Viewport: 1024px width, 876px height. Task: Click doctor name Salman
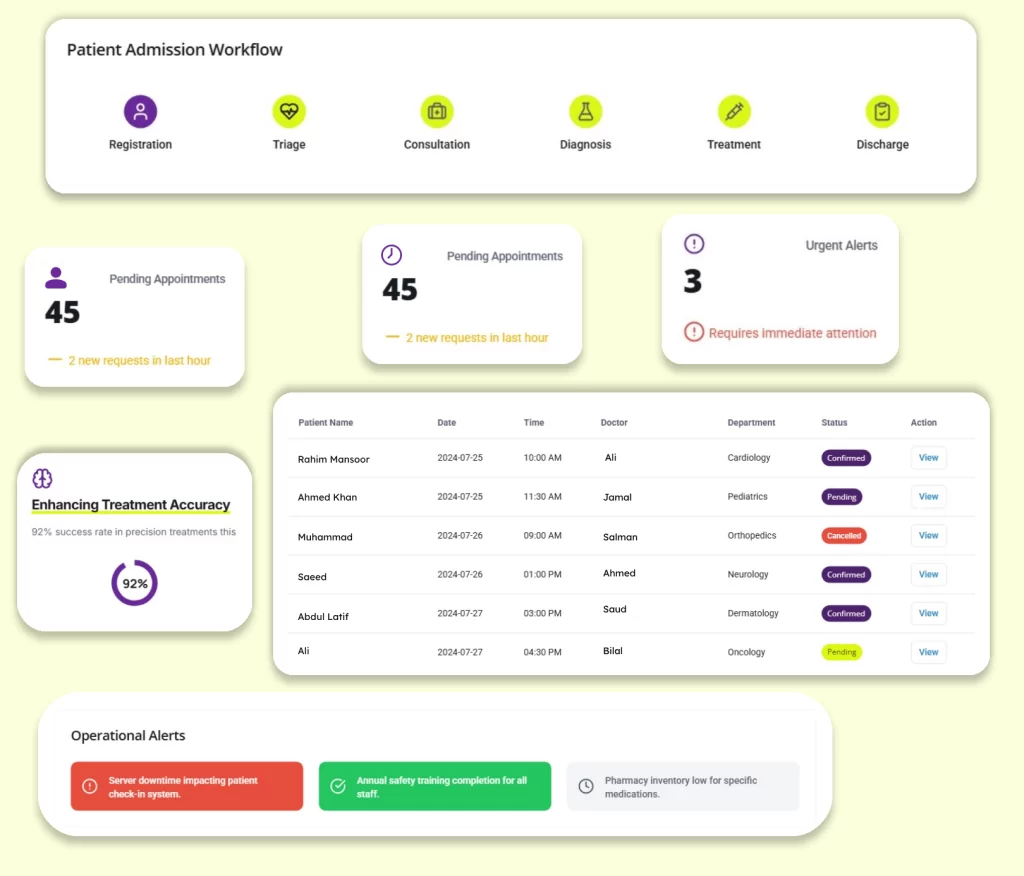point(620,537)
